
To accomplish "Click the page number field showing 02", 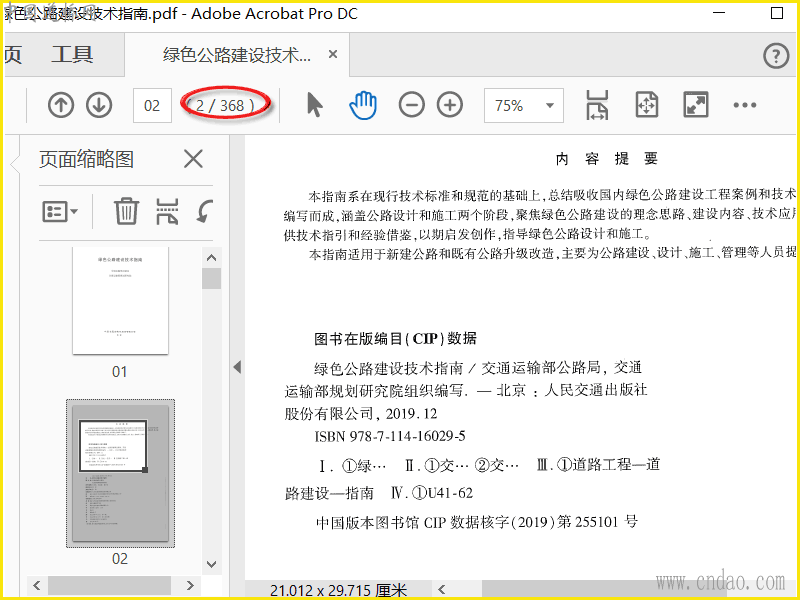I will (x=152, y=106).
